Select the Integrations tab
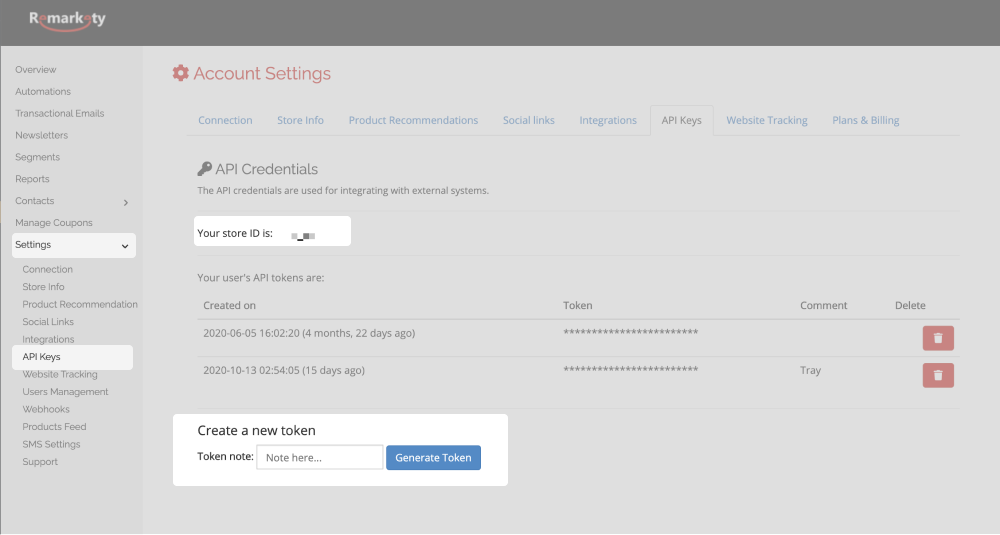This screenshot has height=535, width=1000. (608, 120)
